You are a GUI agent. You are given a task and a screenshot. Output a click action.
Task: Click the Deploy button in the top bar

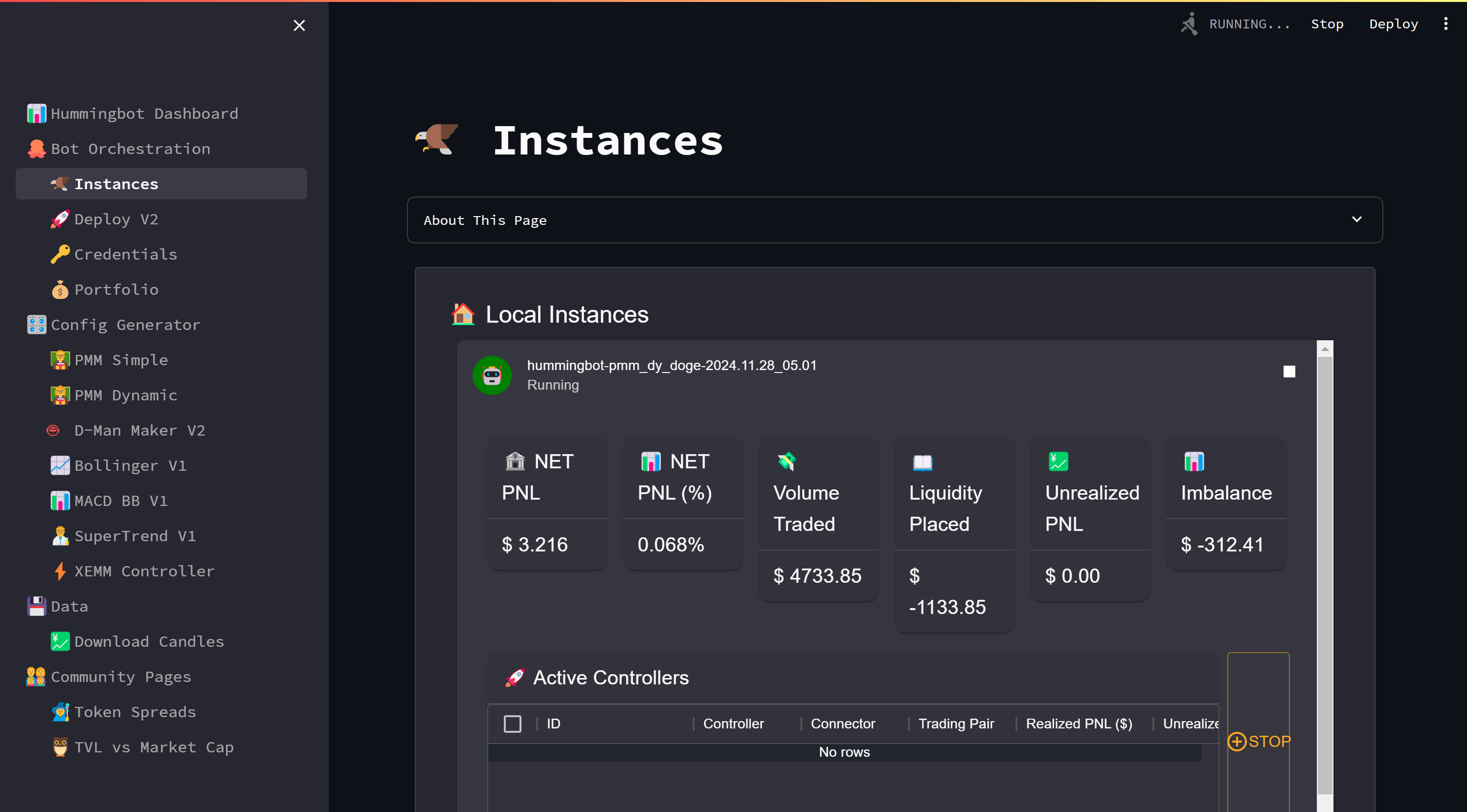coord(1393,24)
